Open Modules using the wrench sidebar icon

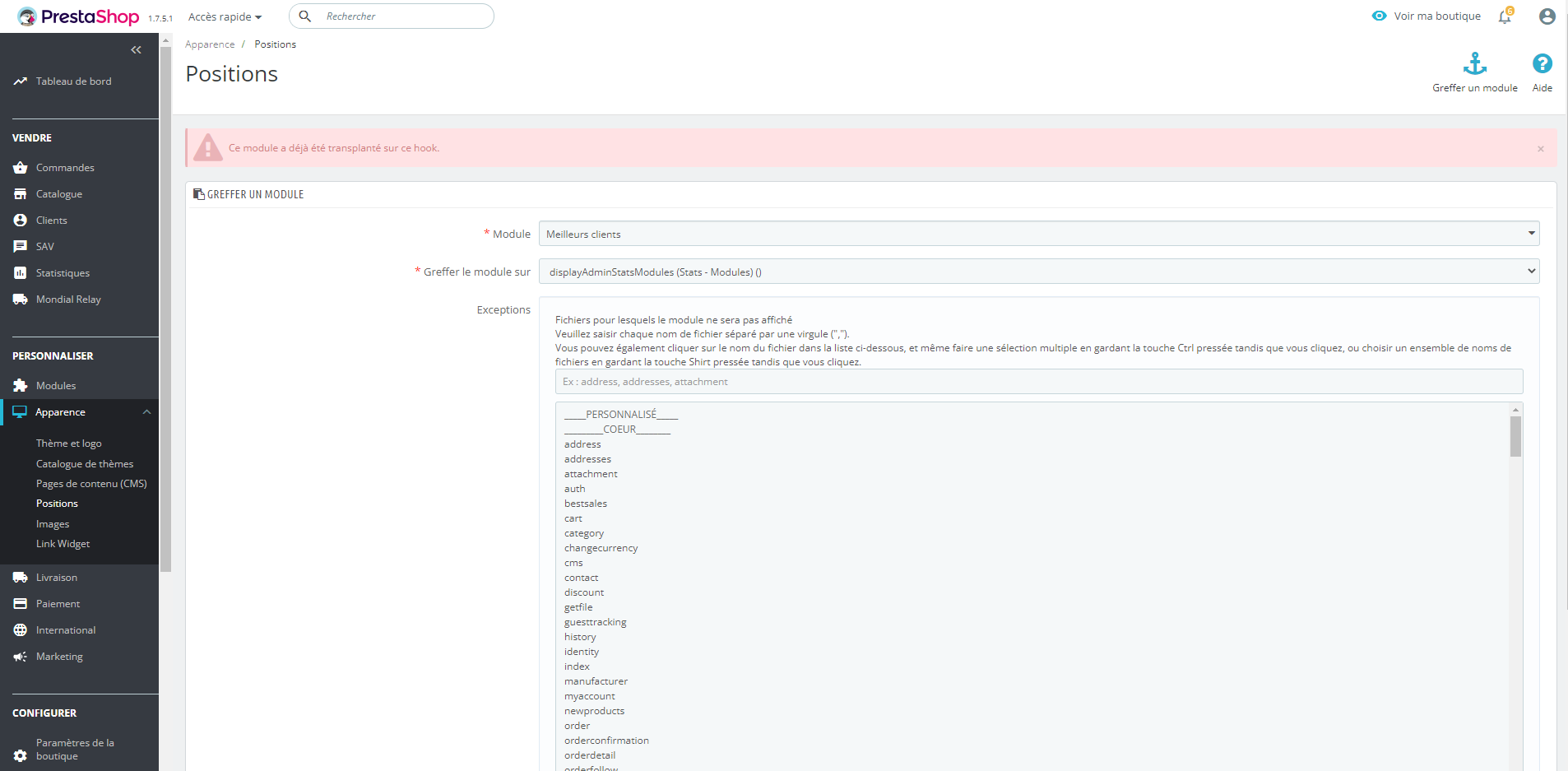click(x=20, y=385)
